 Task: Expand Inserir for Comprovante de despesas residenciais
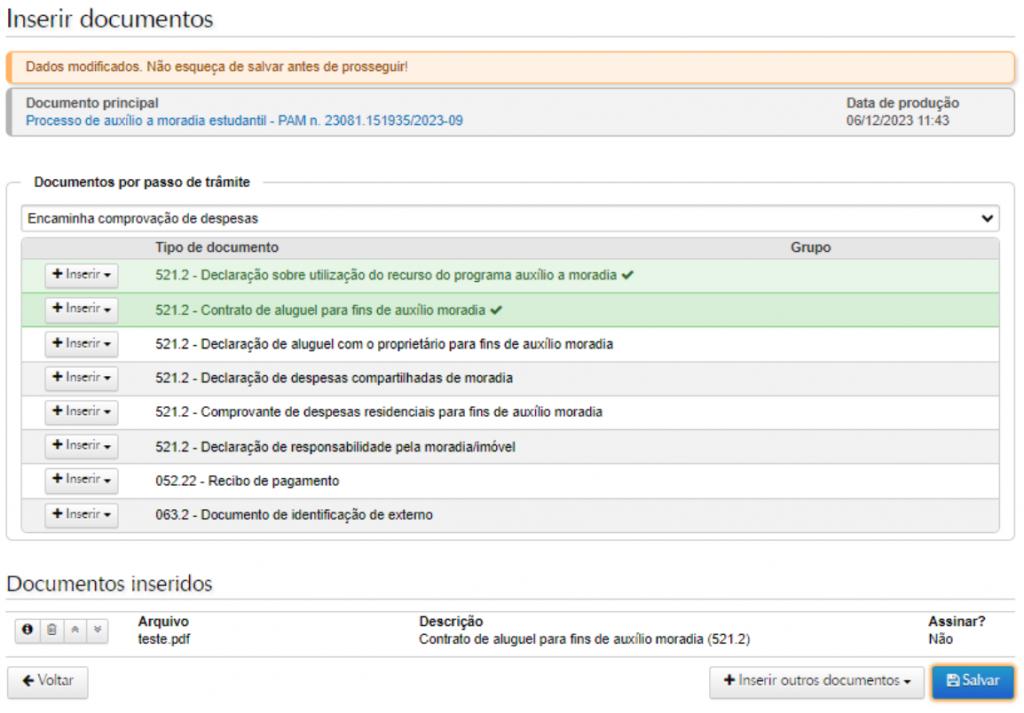click(81, 412)
